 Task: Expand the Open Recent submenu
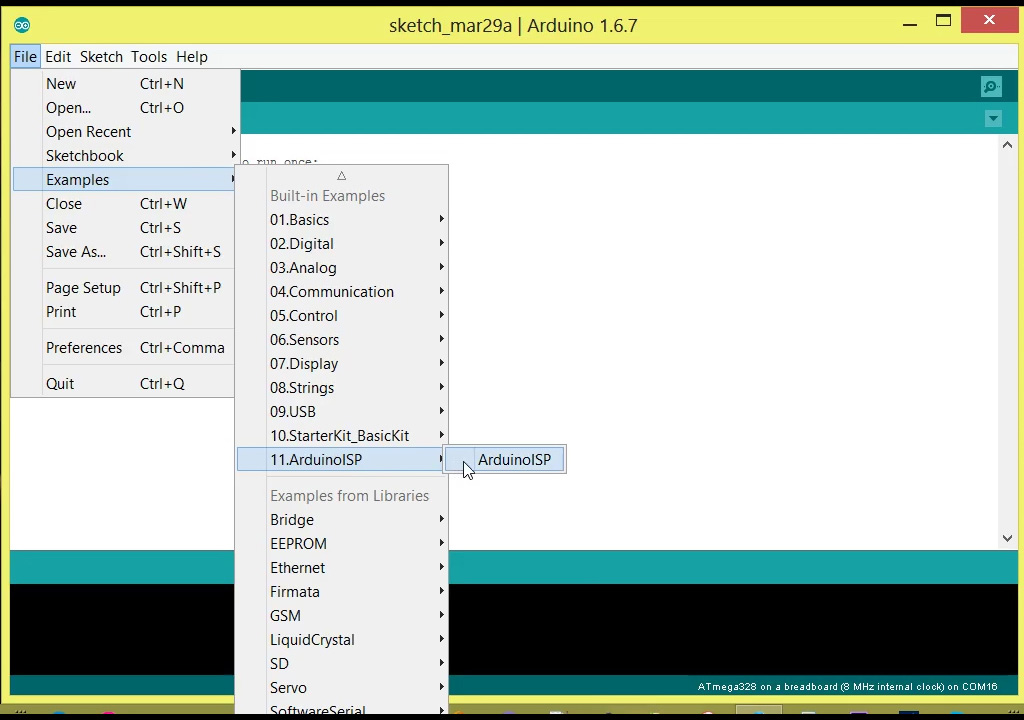click(88, 131)
